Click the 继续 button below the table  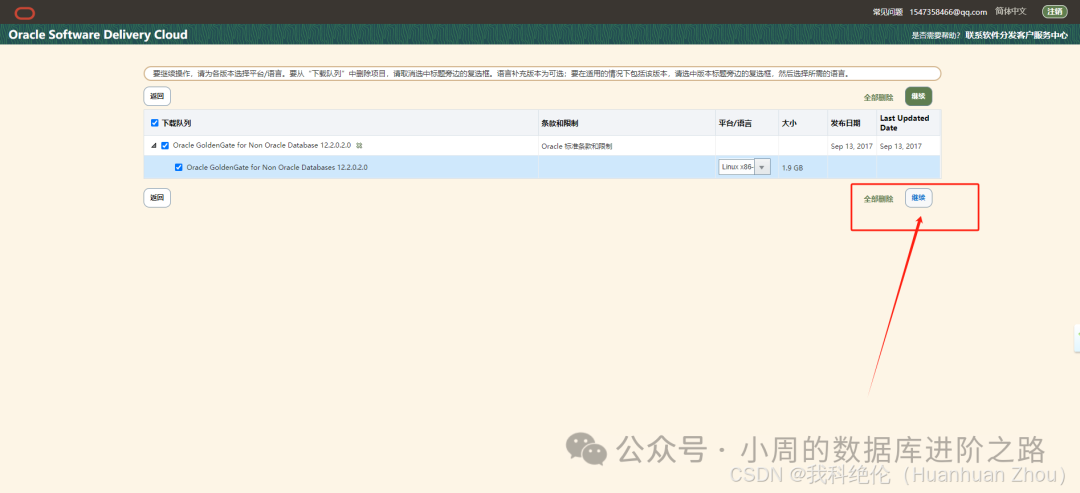[x=918, y=198]
